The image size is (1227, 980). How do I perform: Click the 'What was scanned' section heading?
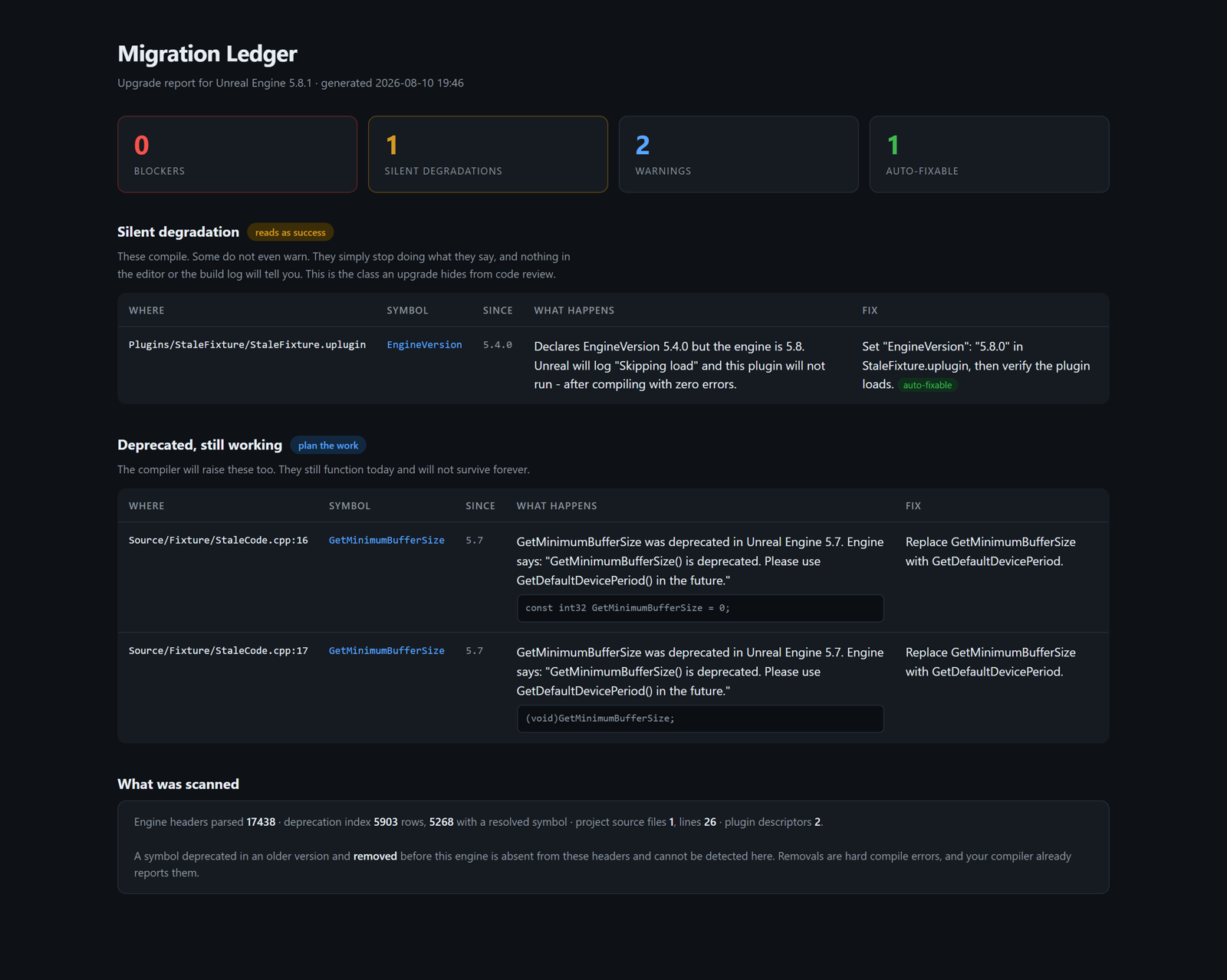coord(178,784)
